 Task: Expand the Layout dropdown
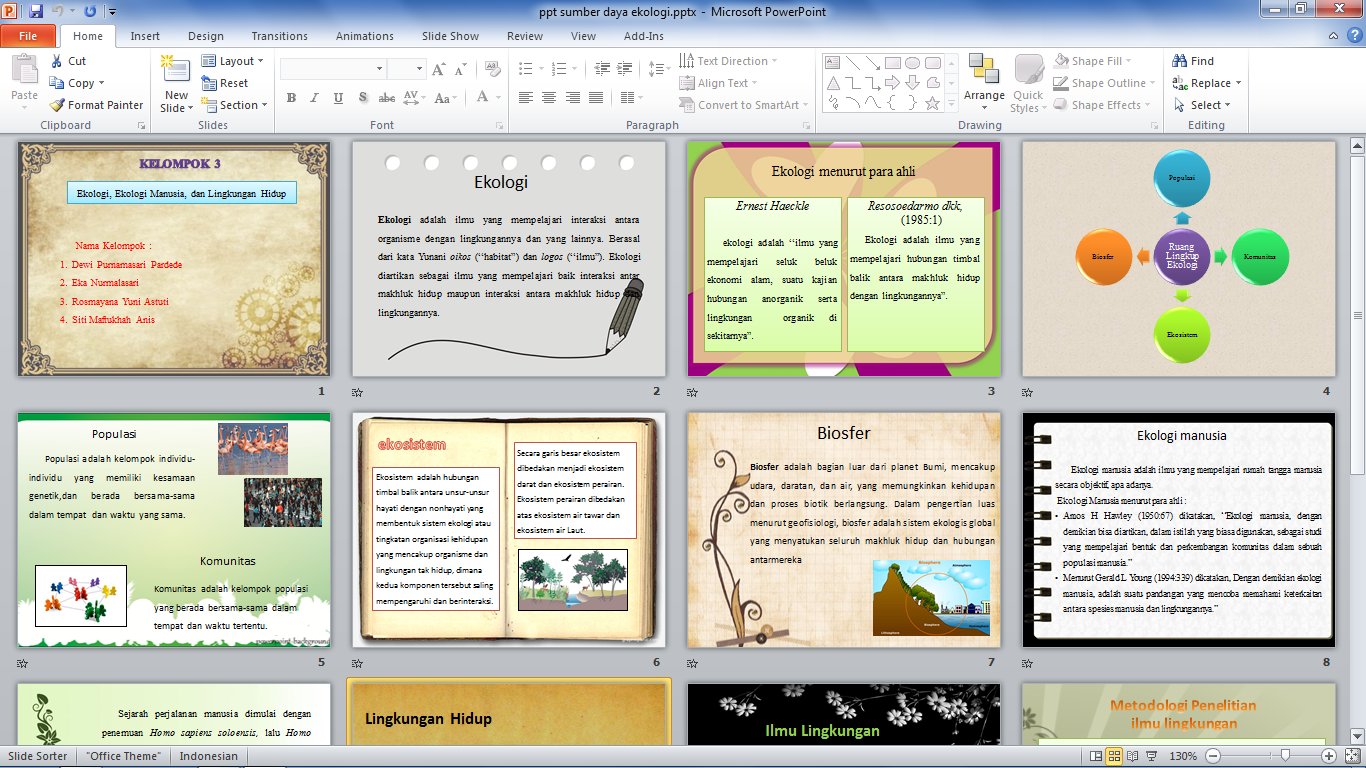[232, 61]
